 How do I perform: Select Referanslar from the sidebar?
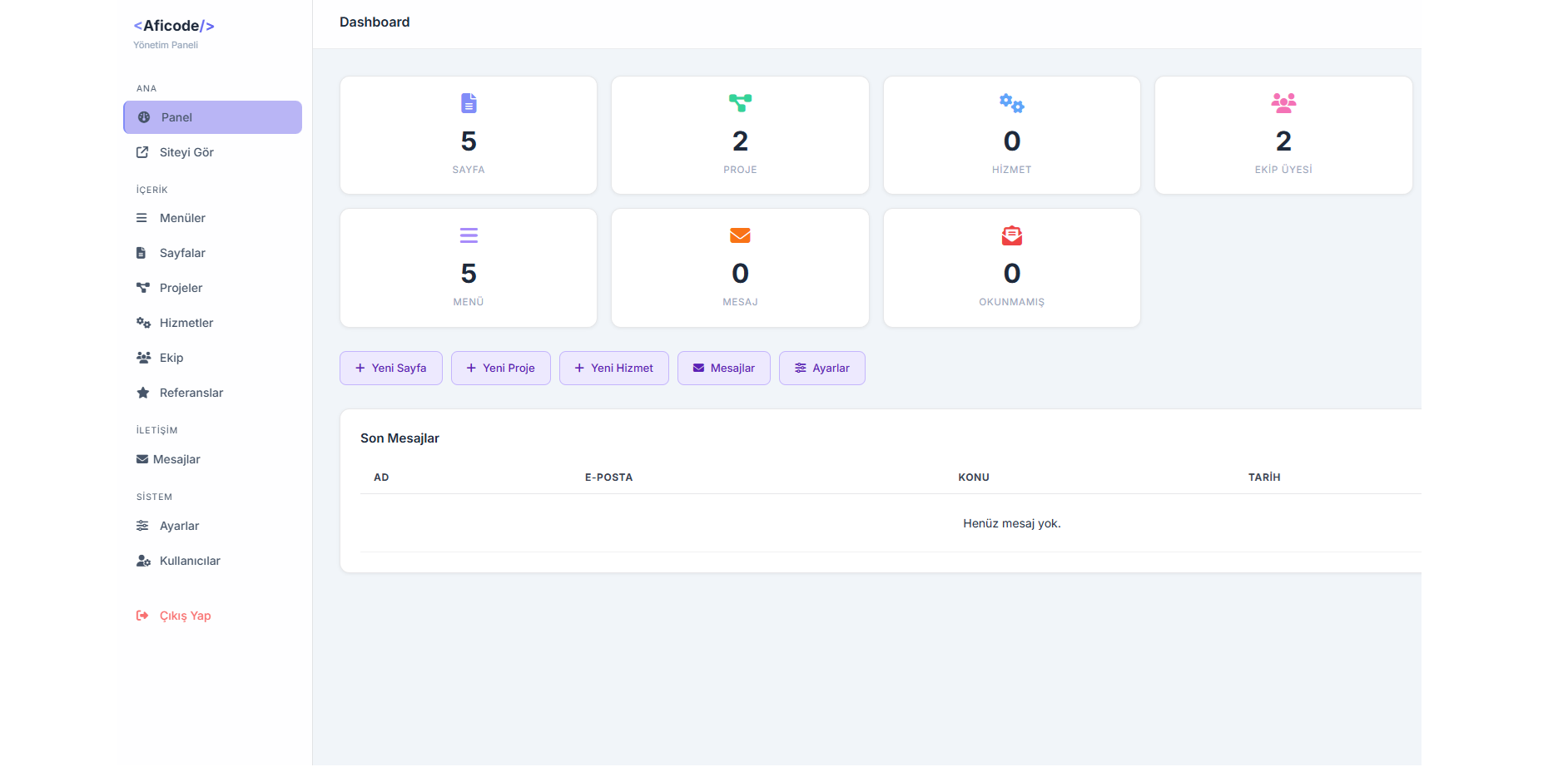[x=191, y=393]
